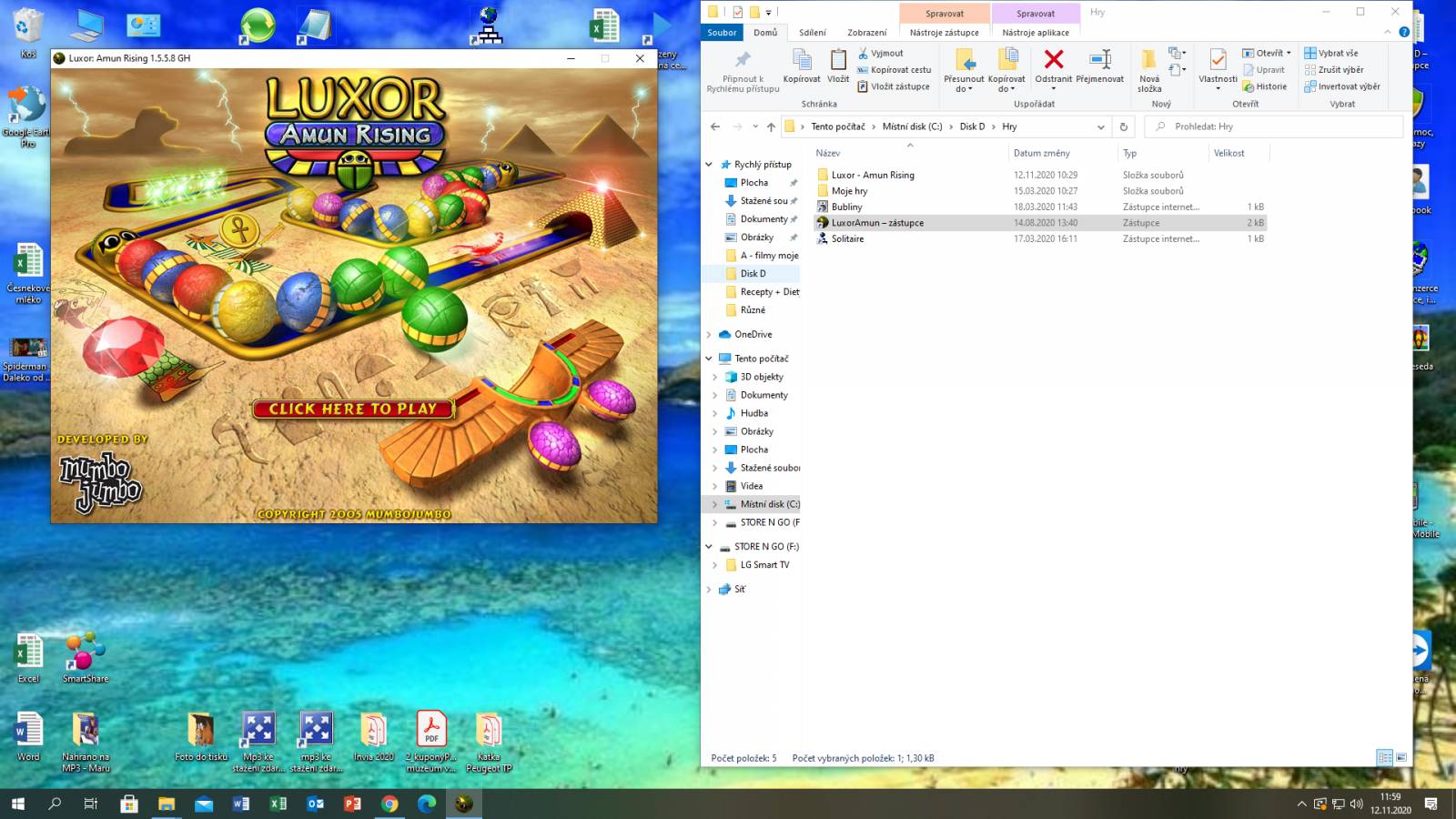Viewport: 1456px width, 819px height.
Task: Click the Explorer help question mark icon
Action: (x=1404, y=32)
